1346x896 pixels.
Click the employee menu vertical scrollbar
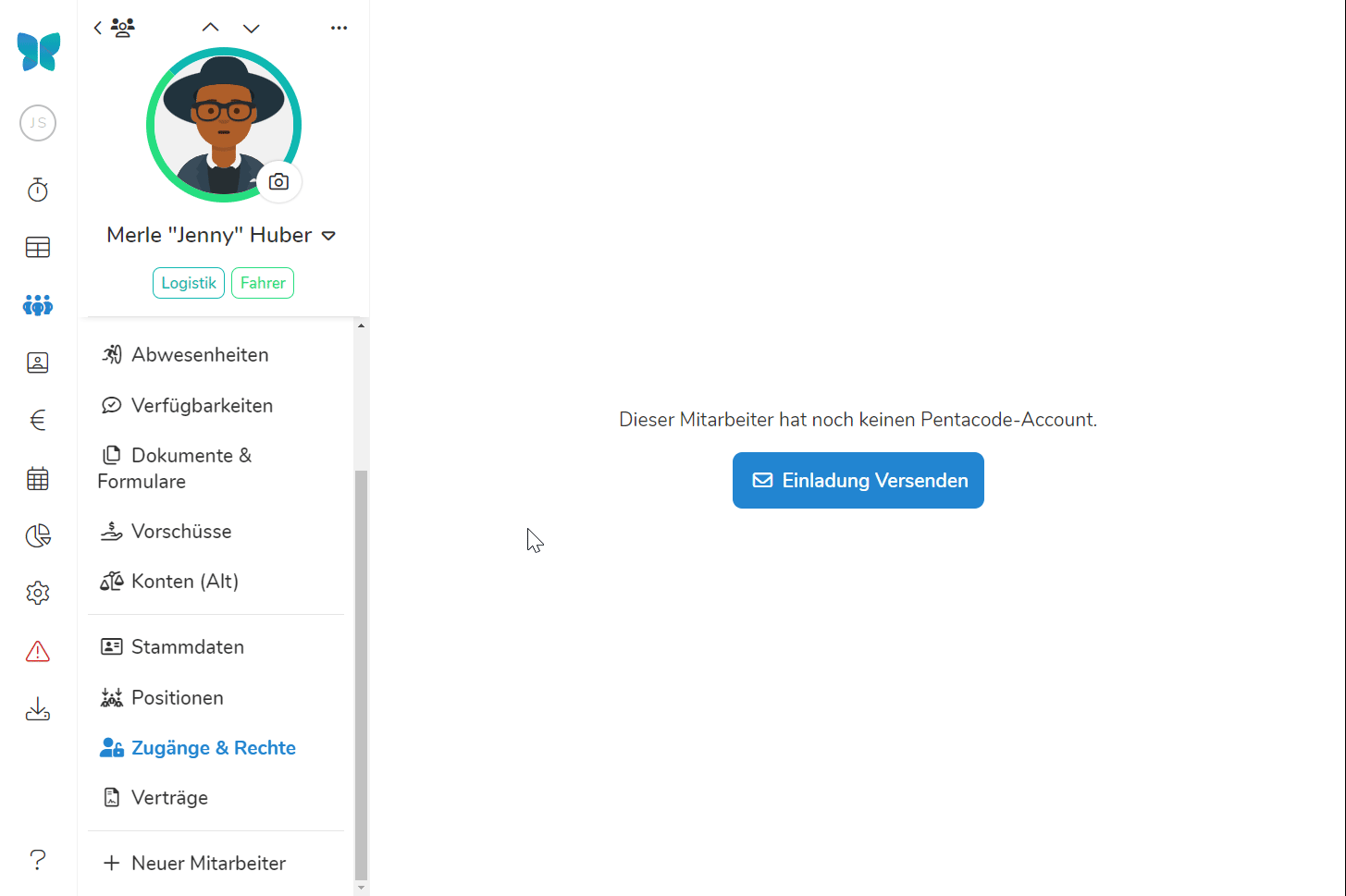(361, 675)
